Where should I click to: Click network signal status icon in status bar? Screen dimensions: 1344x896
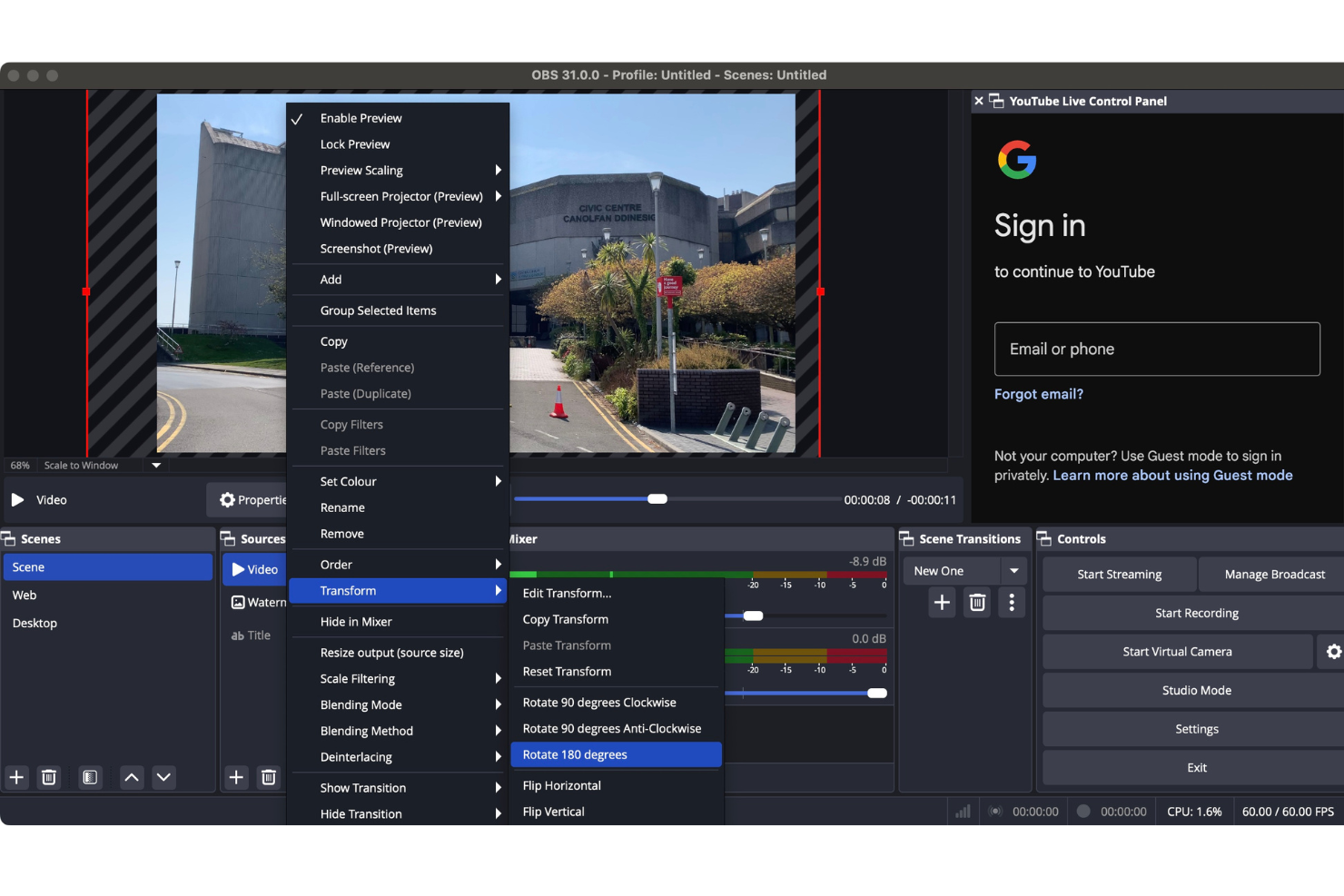point(963,812)
